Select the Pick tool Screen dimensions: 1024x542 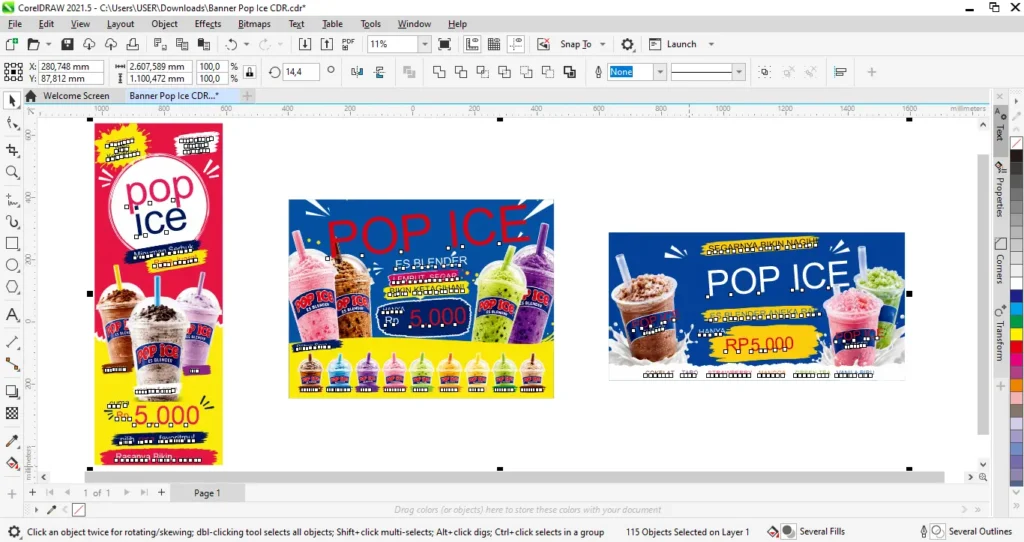click(12, 101)
